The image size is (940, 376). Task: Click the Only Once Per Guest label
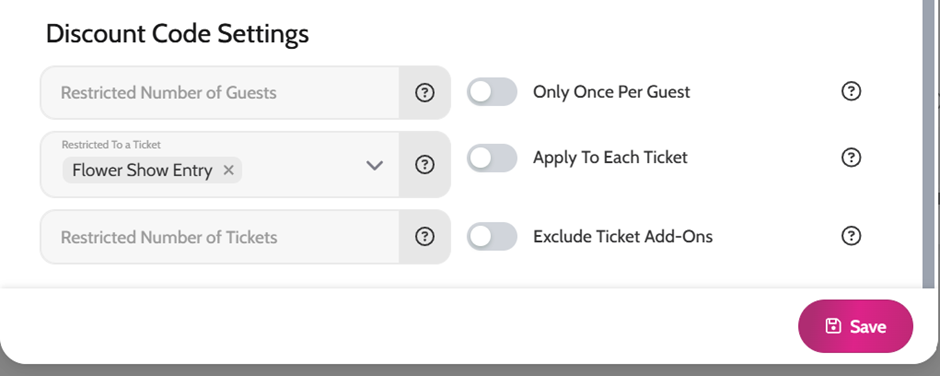tap(611, 92)
